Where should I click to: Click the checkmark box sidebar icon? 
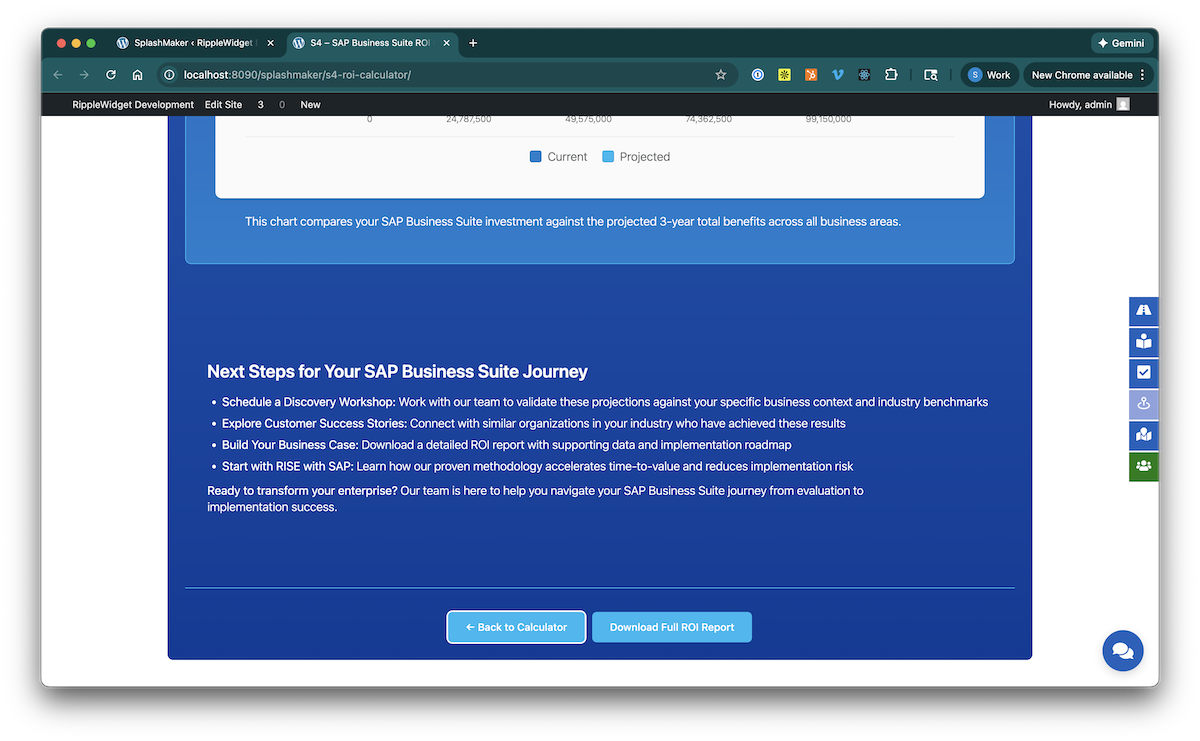pyautogui.click(x=1144, y=373)
